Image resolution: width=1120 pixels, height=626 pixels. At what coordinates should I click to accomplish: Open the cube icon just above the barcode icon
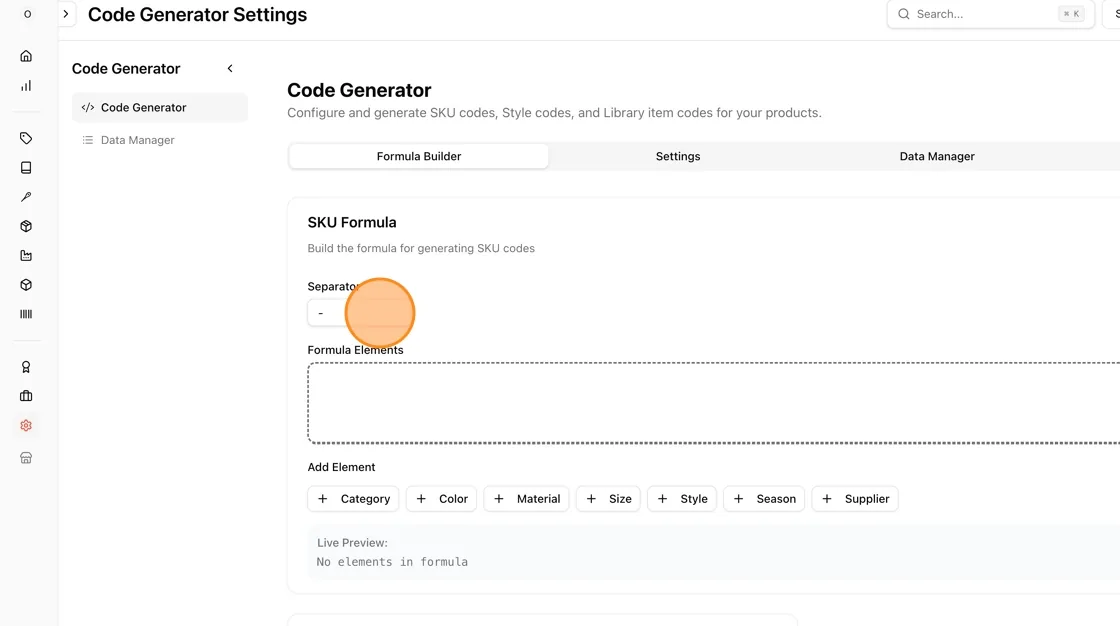point(26,284)
